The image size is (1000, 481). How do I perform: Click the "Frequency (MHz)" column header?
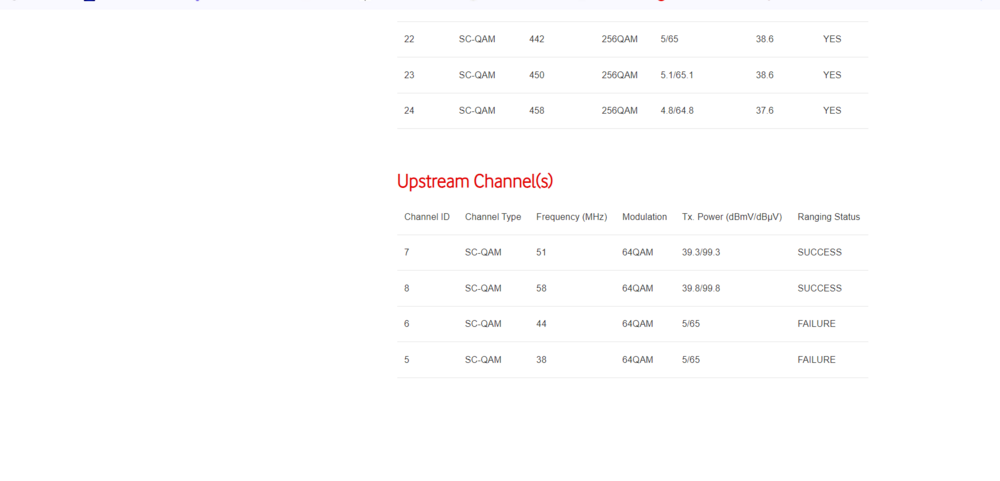(571, 217)
